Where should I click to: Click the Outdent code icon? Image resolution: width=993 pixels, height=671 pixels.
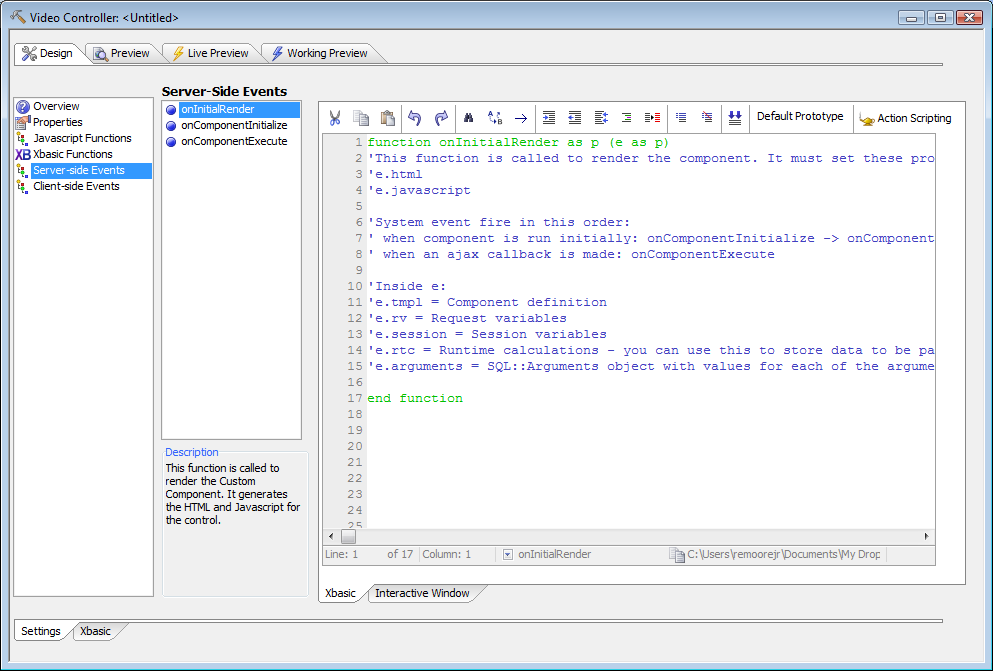(x=574, y=118)
